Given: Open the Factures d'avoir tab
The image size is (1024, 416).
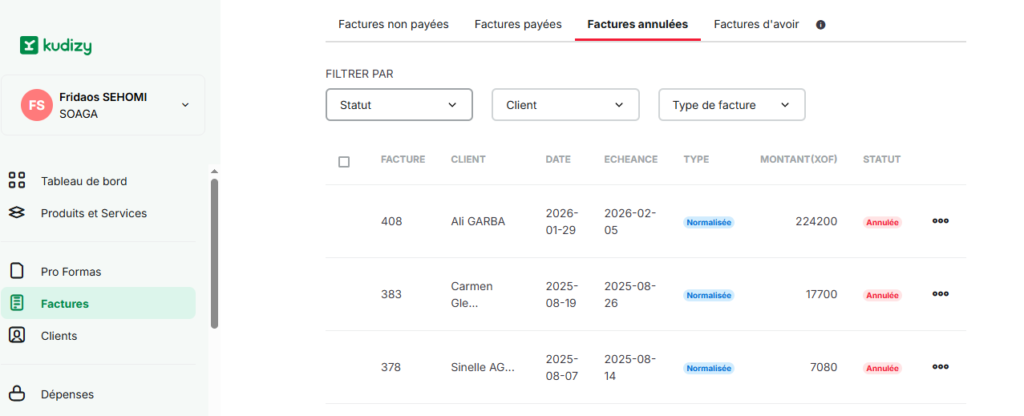Looking at the screenshot, I should point(756,24).
